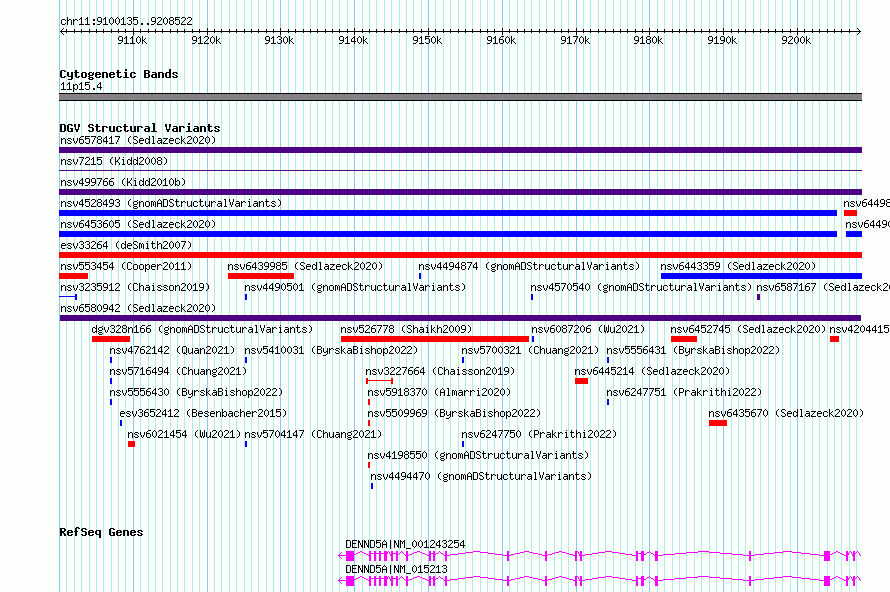Select red bar under dgv328n166
The image size is (890, 592).
tap(111, 339)
